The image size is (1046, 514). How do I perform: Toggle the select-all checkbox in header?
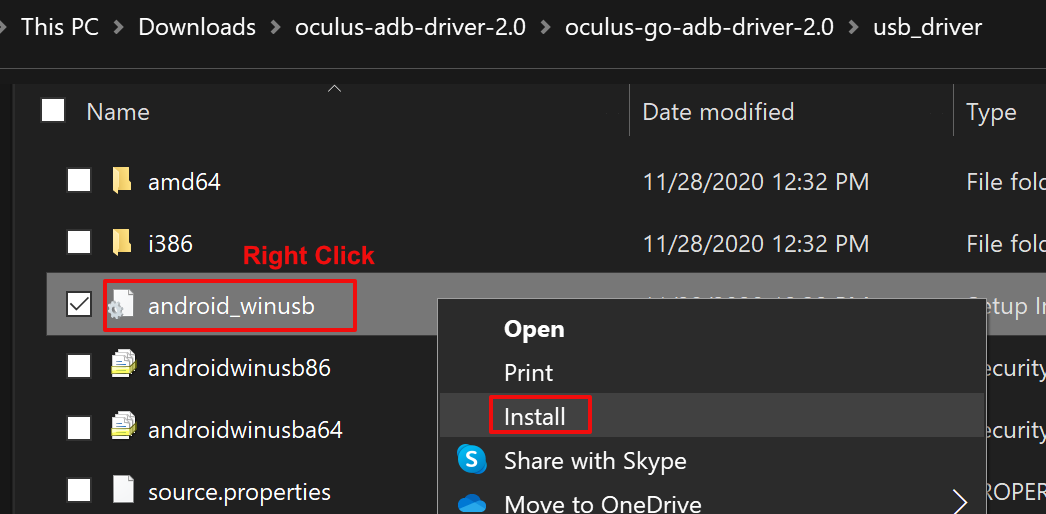click(54, 110)
